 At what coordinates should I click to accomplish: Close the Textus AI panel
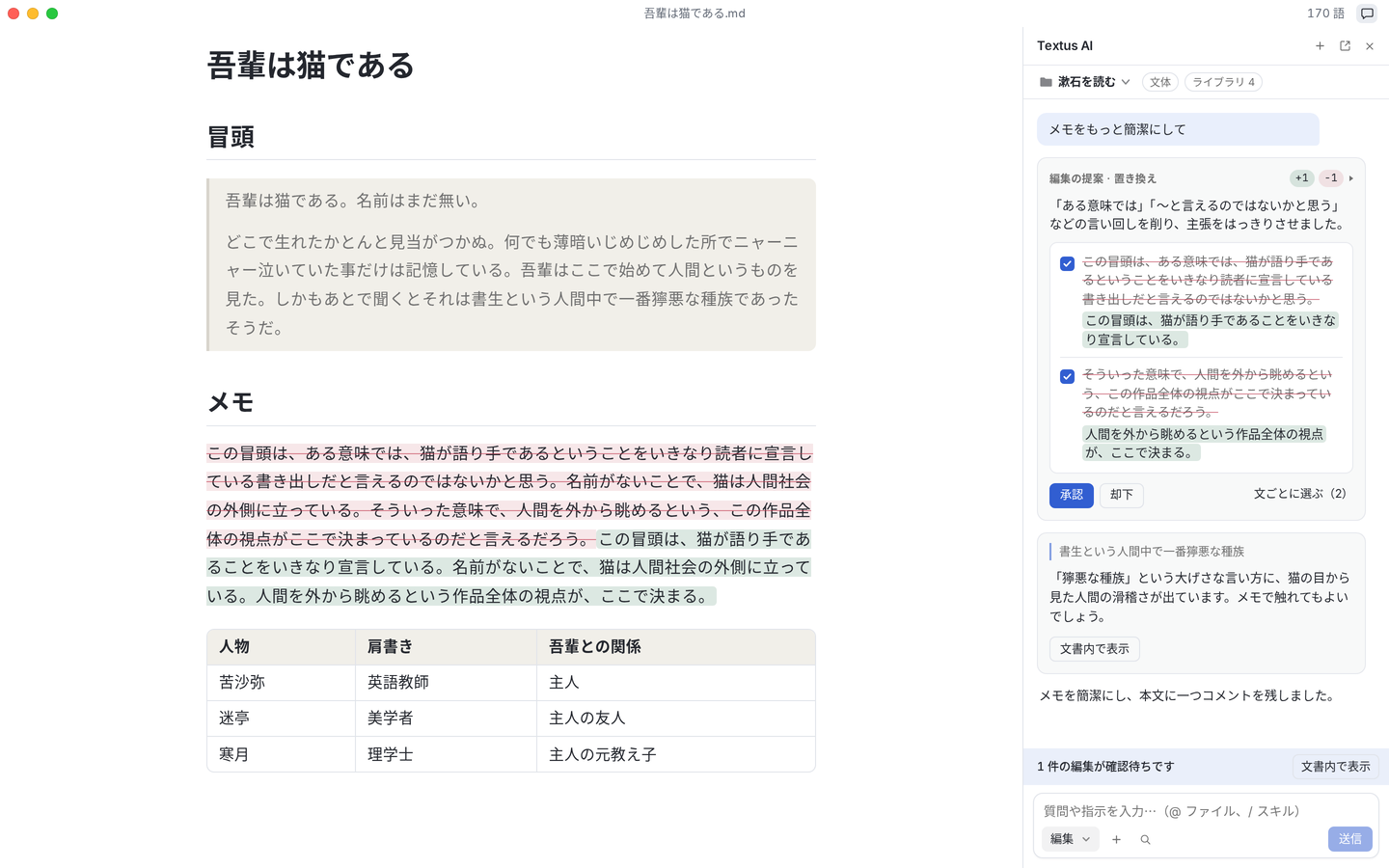click(1370, 46)
